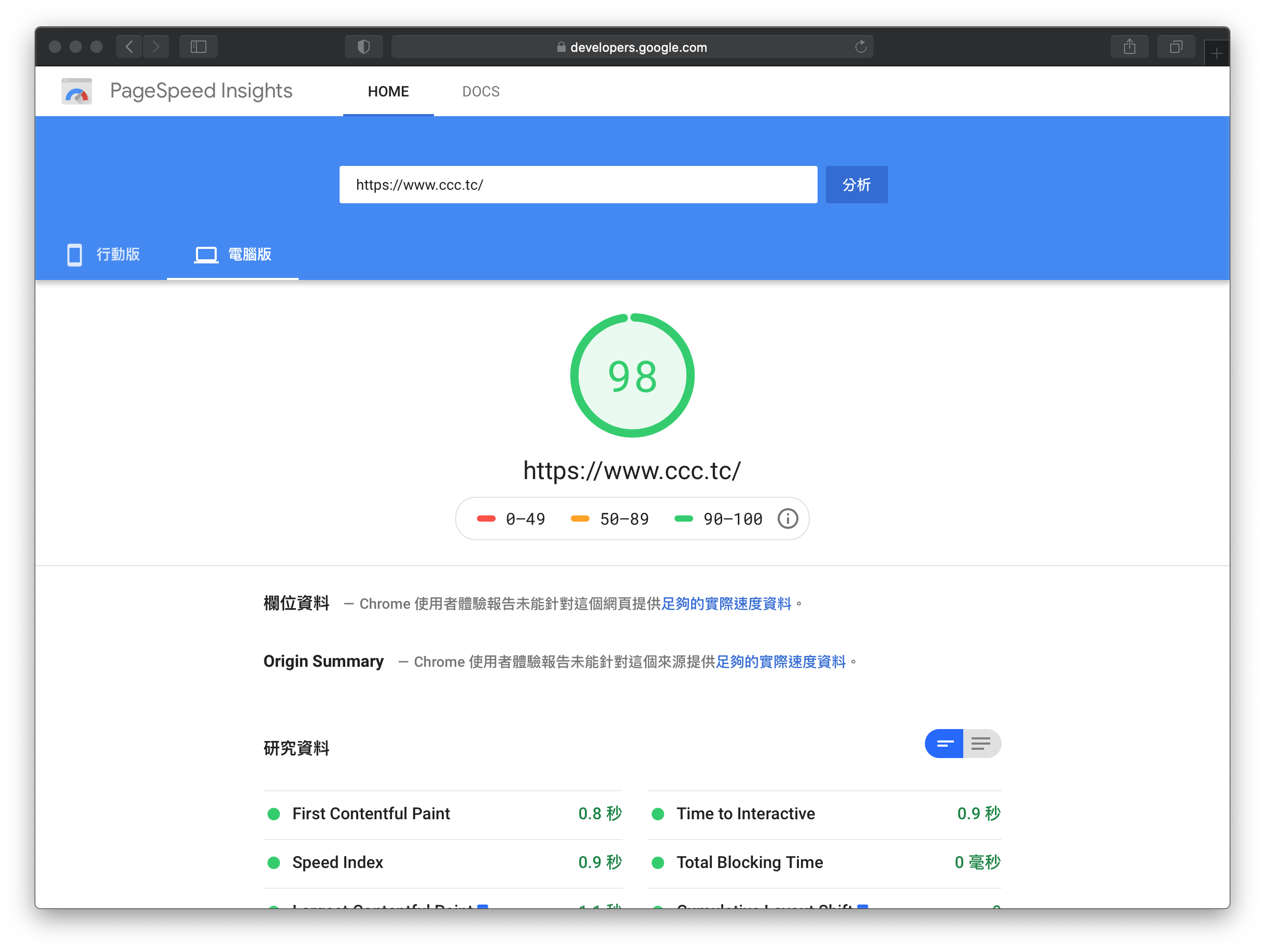Image resolution: width=1265 pixels, height=952 pixels.
Task: Click the PageSpeed Insights logo icon
Action: click(x=77, y=92)
